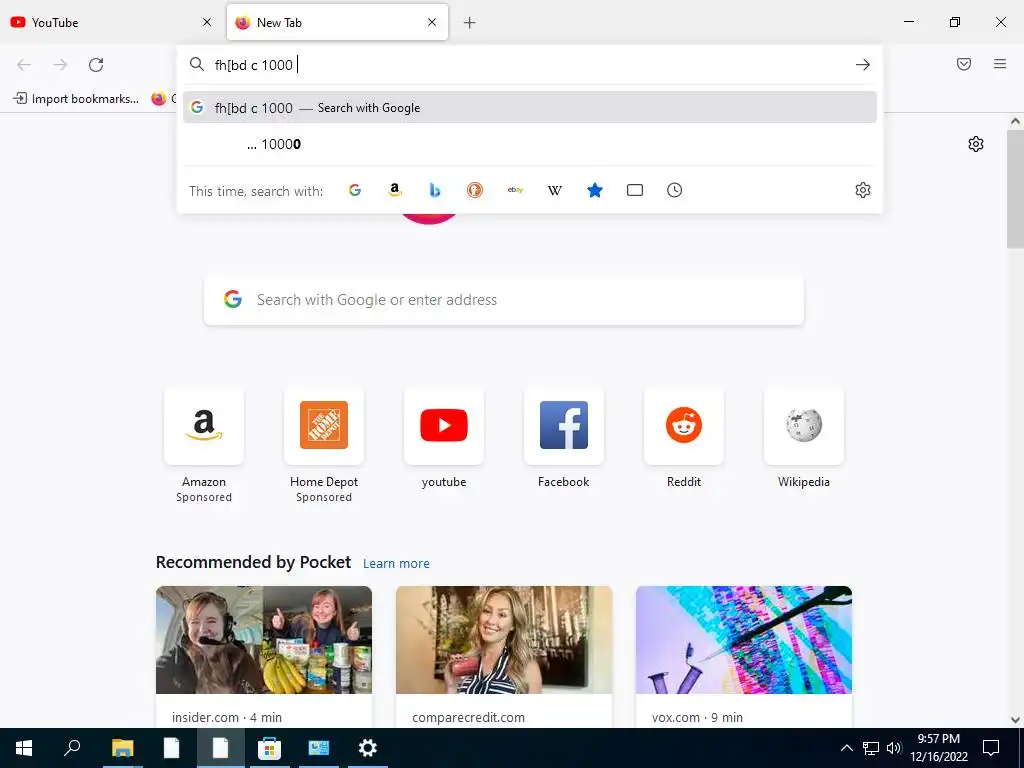
Task: Click the scrollbar down arrow
Action: 1015,720
